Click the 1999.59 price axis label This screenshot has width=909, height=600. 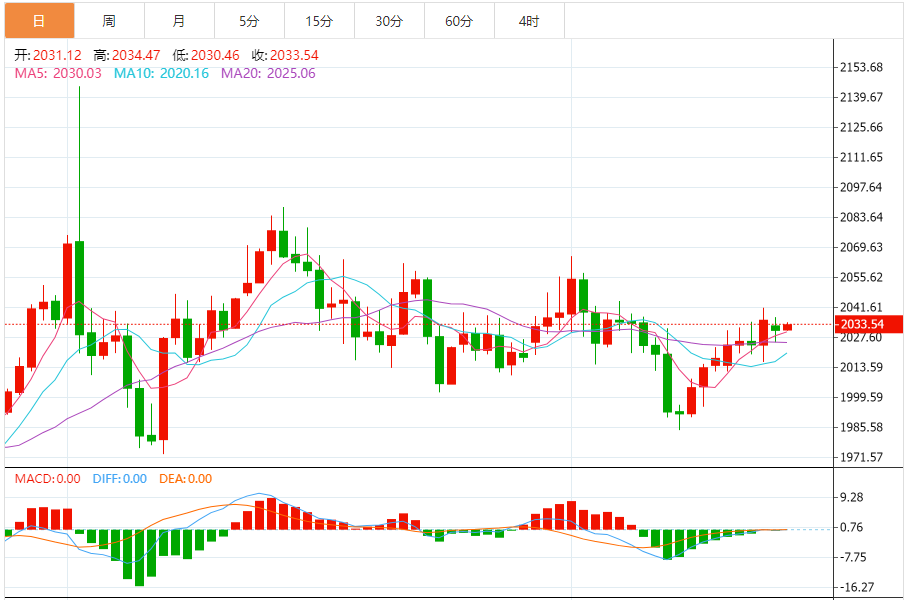click(861, 397)
